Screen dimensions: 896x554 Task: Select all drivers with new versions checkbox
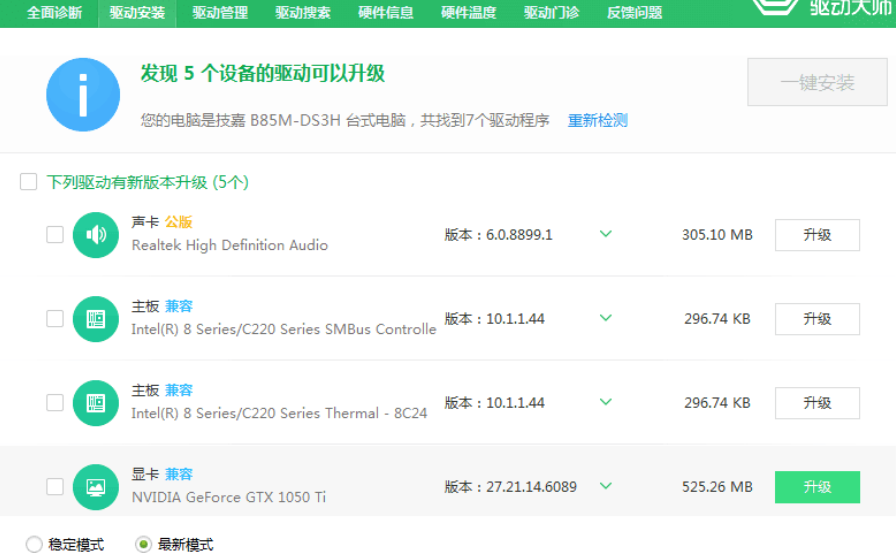(29, 182)
